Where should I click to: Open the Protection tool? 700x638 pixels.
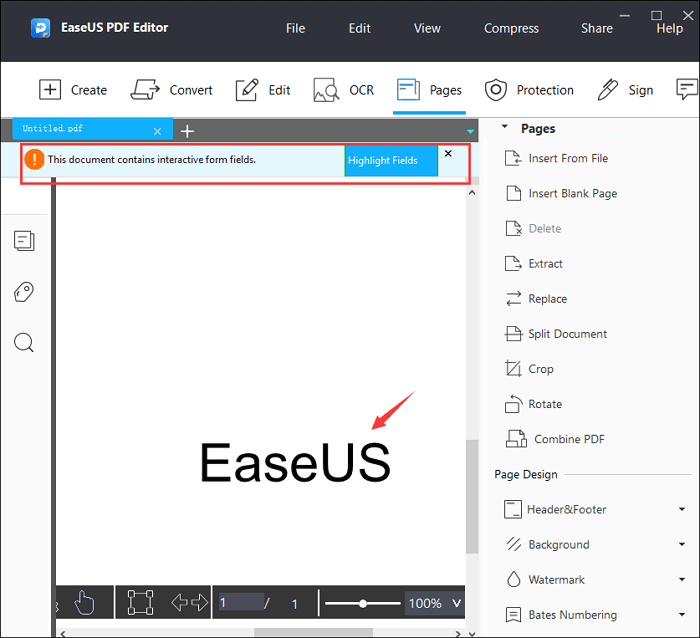click(529, 90)
